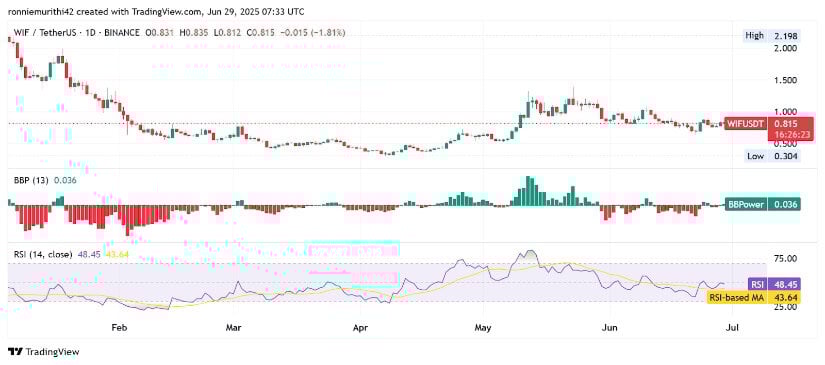Click the C0.815 close price value
The image size is (825, 365).
click(x=261, y=33)
